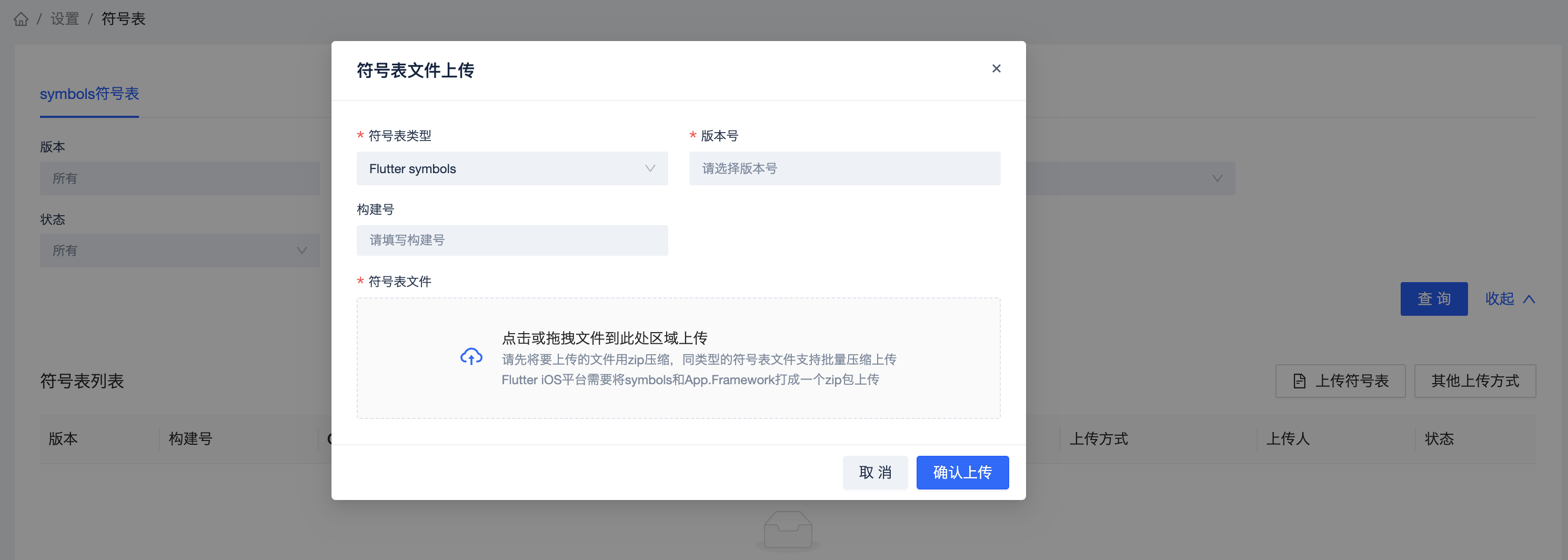Image resolution: width=1568 pixels, height=560 pixels.
Task: Click the zip compression hint text
Action: pyautogui.click(x=699, y=360)
